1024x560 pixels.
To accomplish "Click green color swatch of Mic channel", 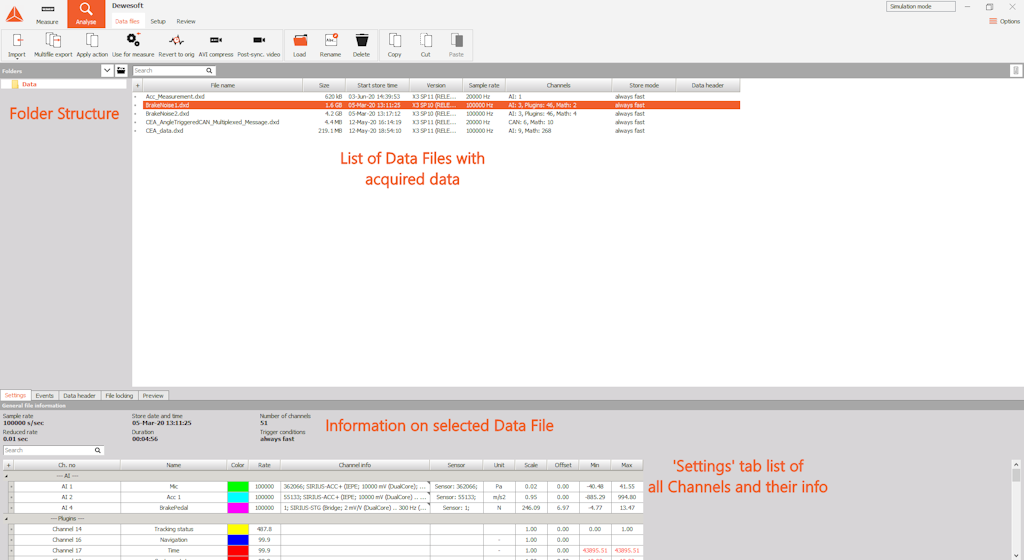I will click(238, 486).
